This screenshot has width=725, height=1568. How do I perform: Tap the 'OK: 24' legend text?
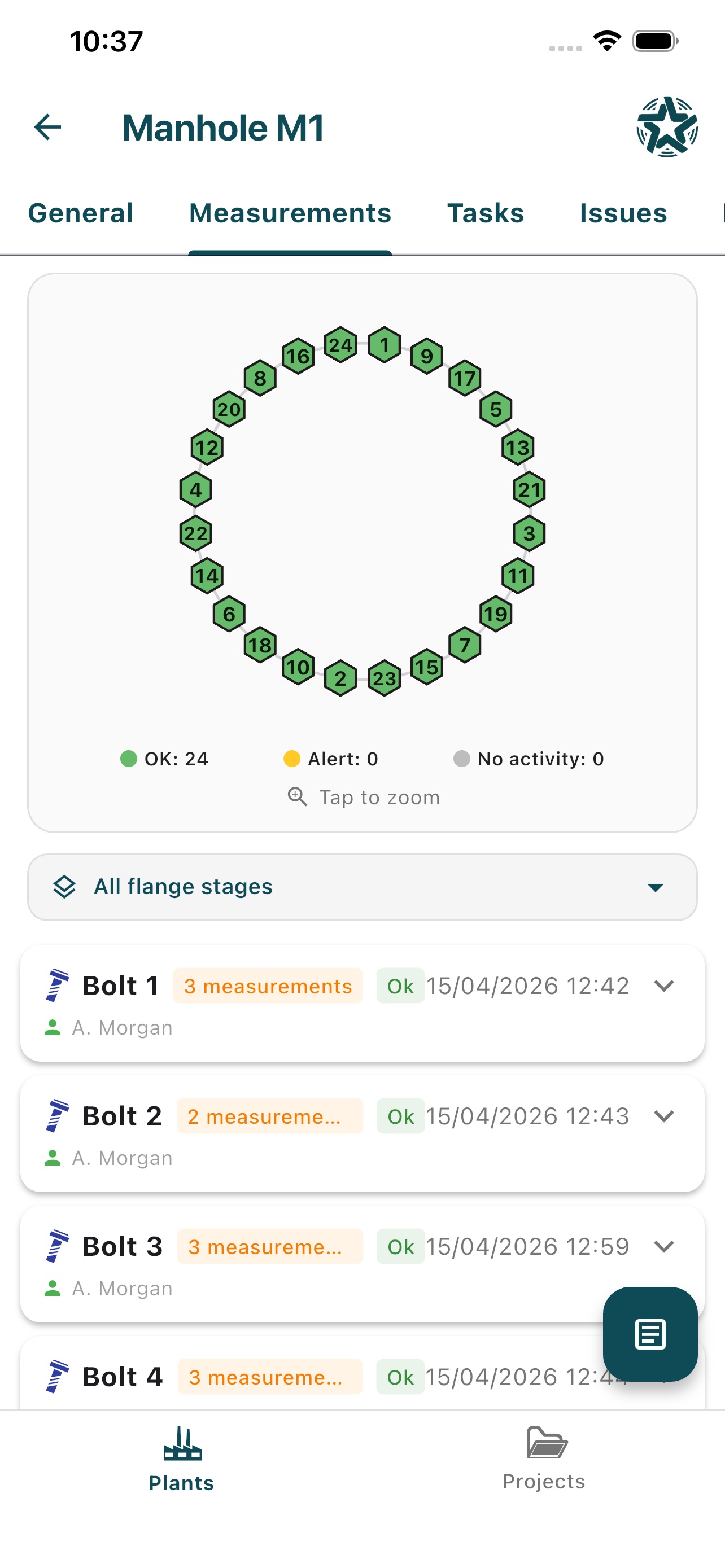point(177,759)
